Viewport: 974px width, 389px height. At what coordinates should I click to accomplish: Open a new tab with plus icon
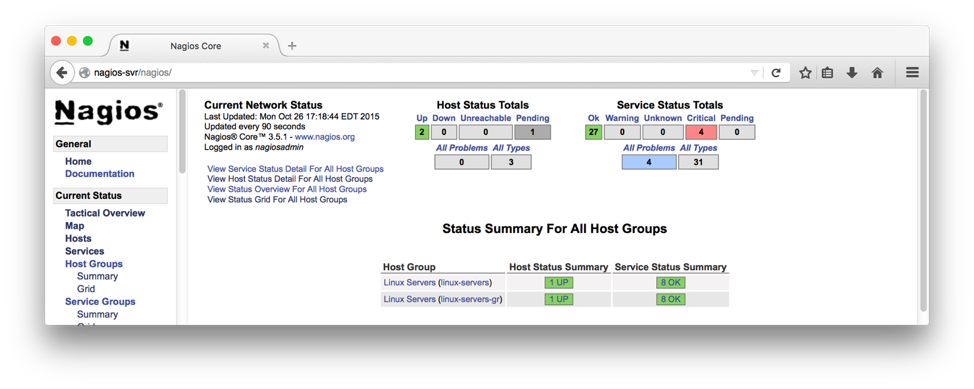[x=292, y=46]
